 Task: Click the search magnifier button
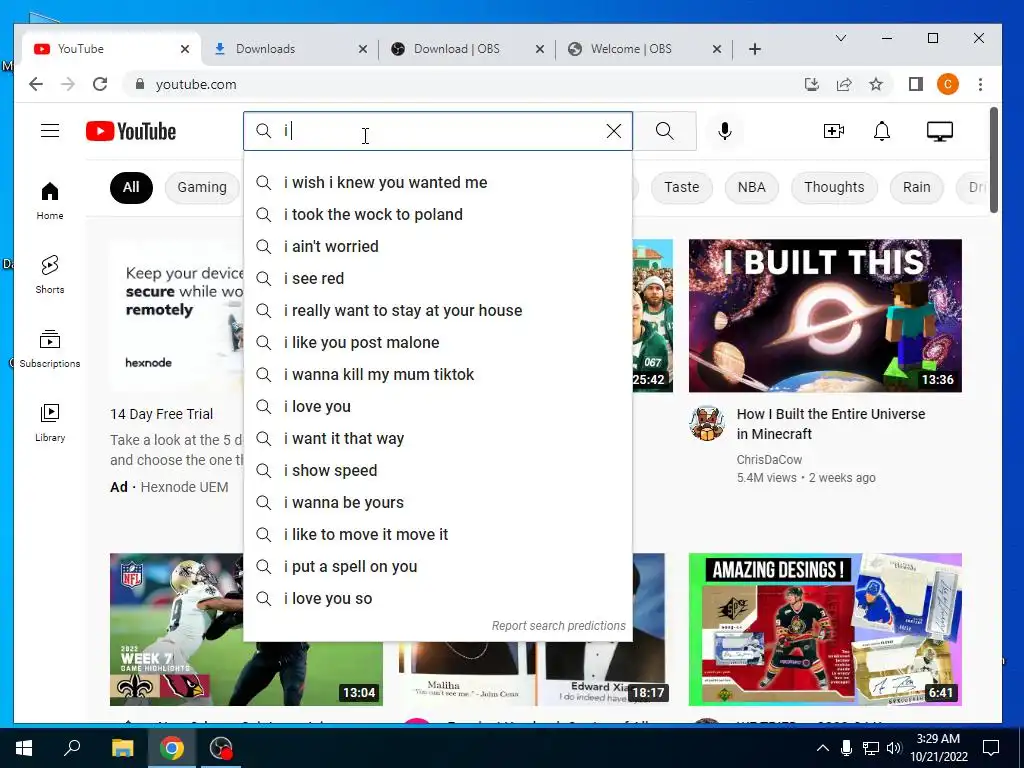[x=665, y=131]
